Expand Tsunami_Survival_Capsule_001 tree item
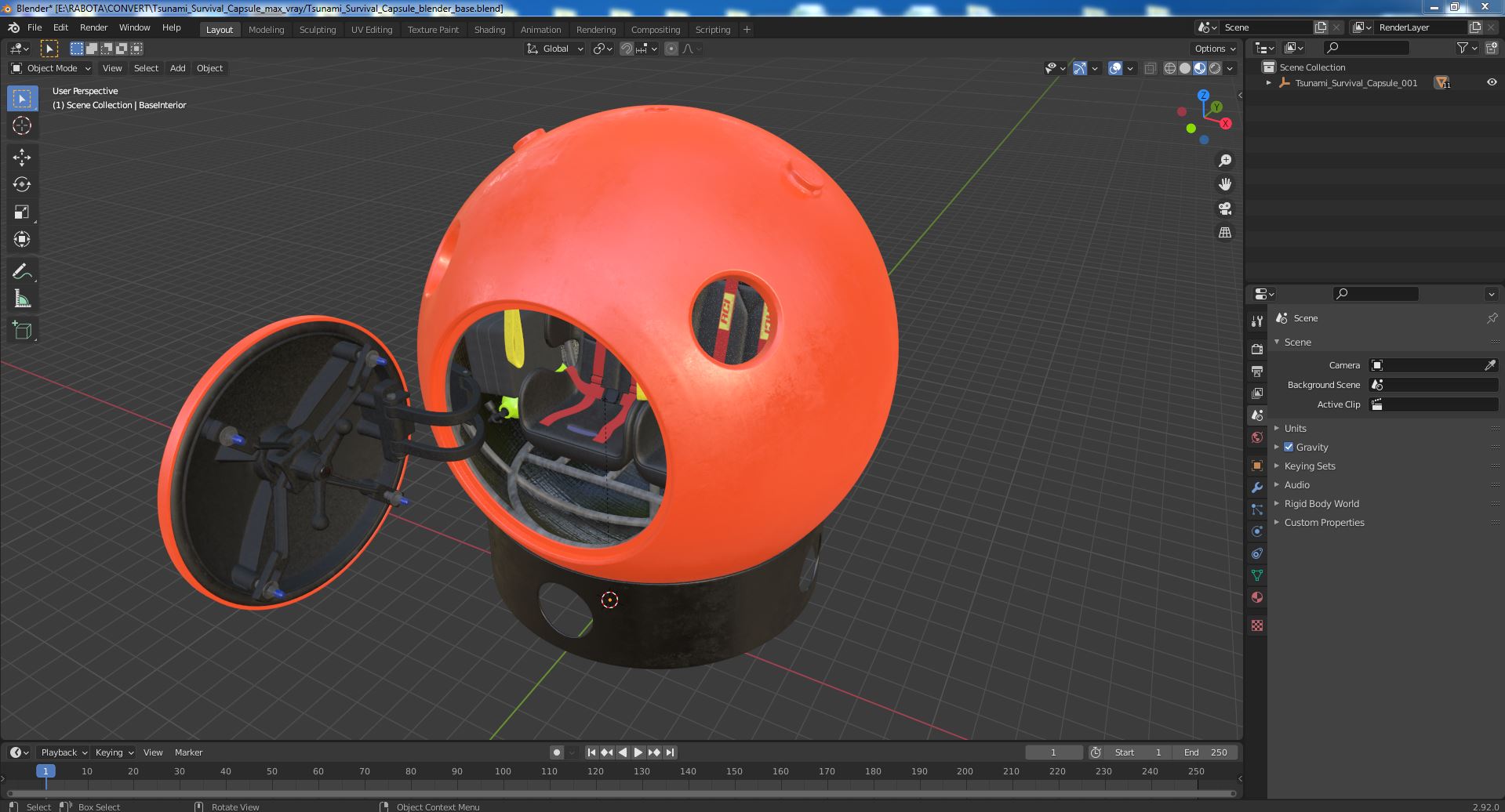 point(1268,82)
